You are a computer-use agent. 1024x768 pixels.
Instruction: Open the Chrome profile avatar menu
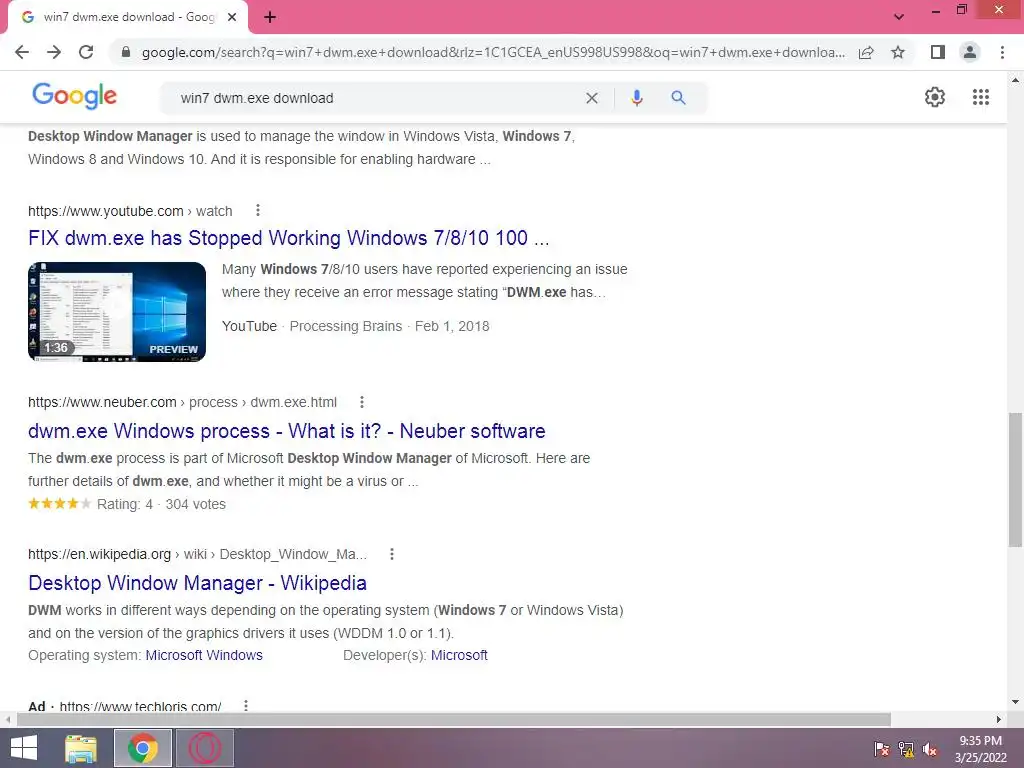click(x=970, y=52)
